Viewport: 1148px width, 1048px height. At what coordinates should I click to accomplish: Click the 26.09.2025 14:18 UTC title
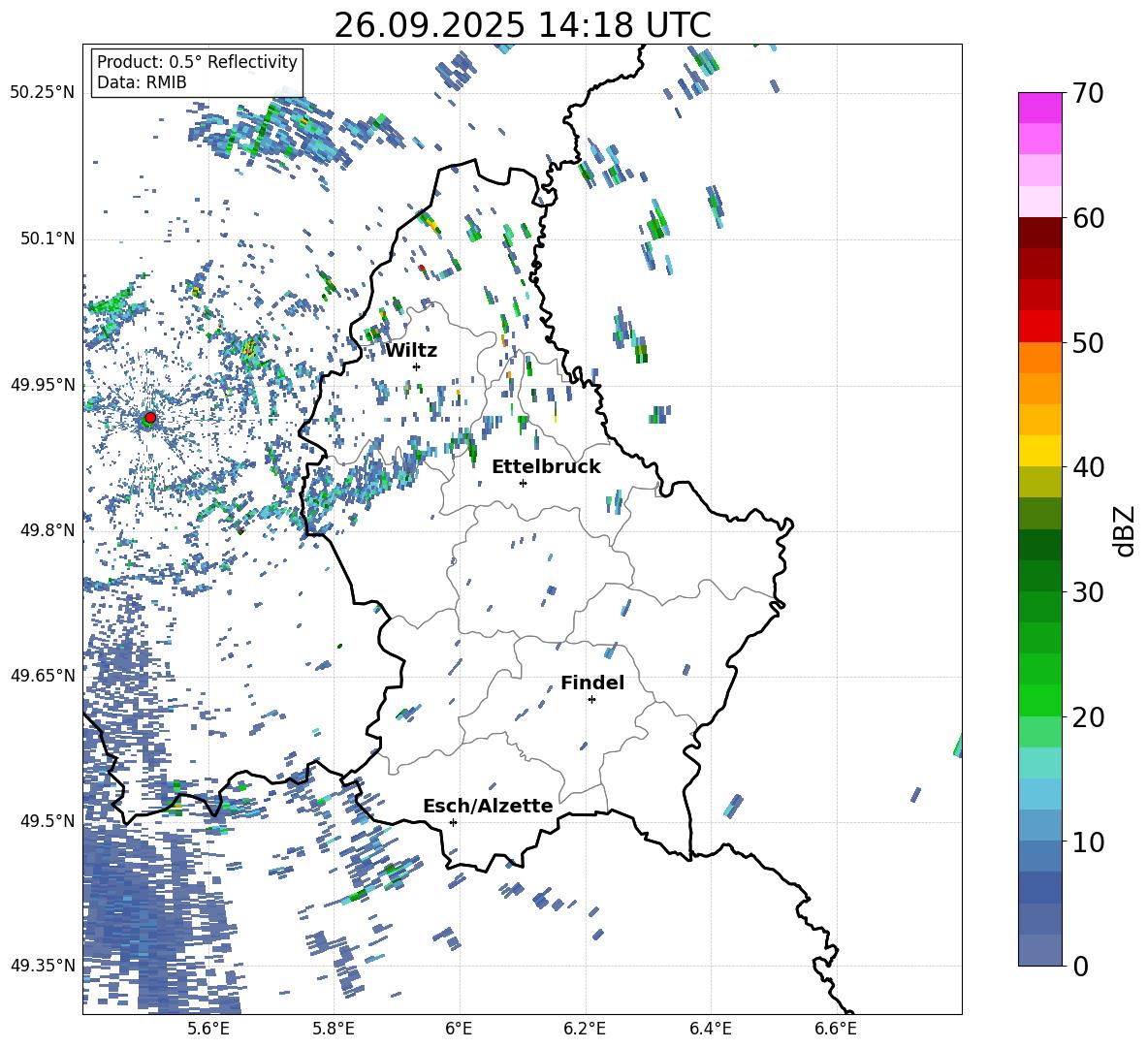(523, 25)
